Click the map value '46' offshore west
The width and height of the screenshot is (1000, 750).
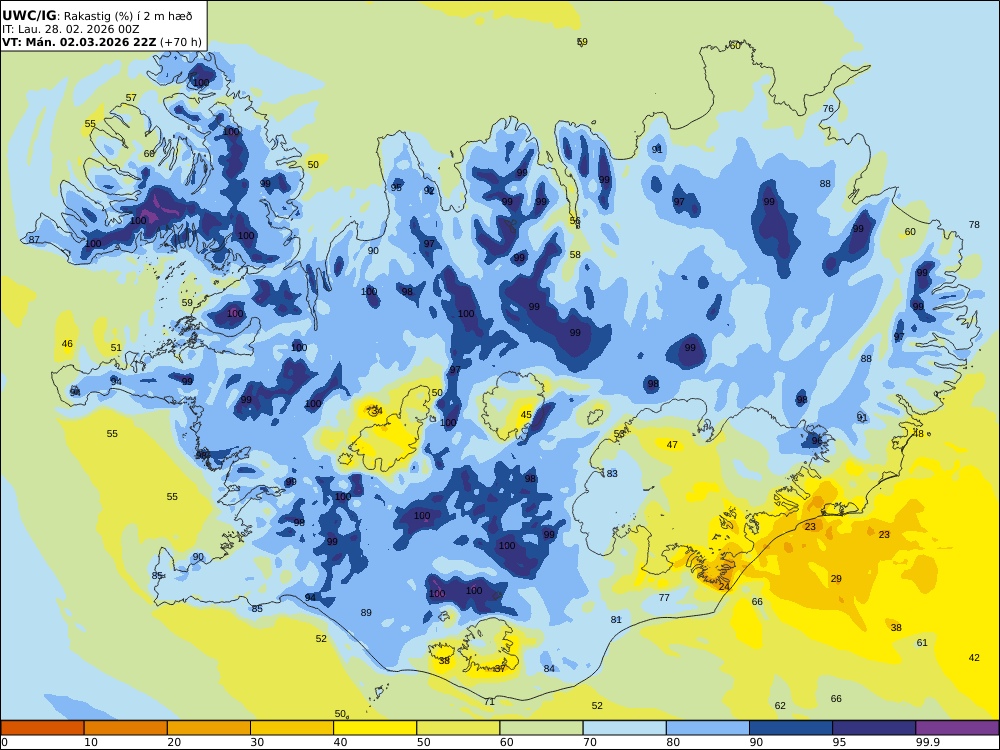[x=67, y=344]
